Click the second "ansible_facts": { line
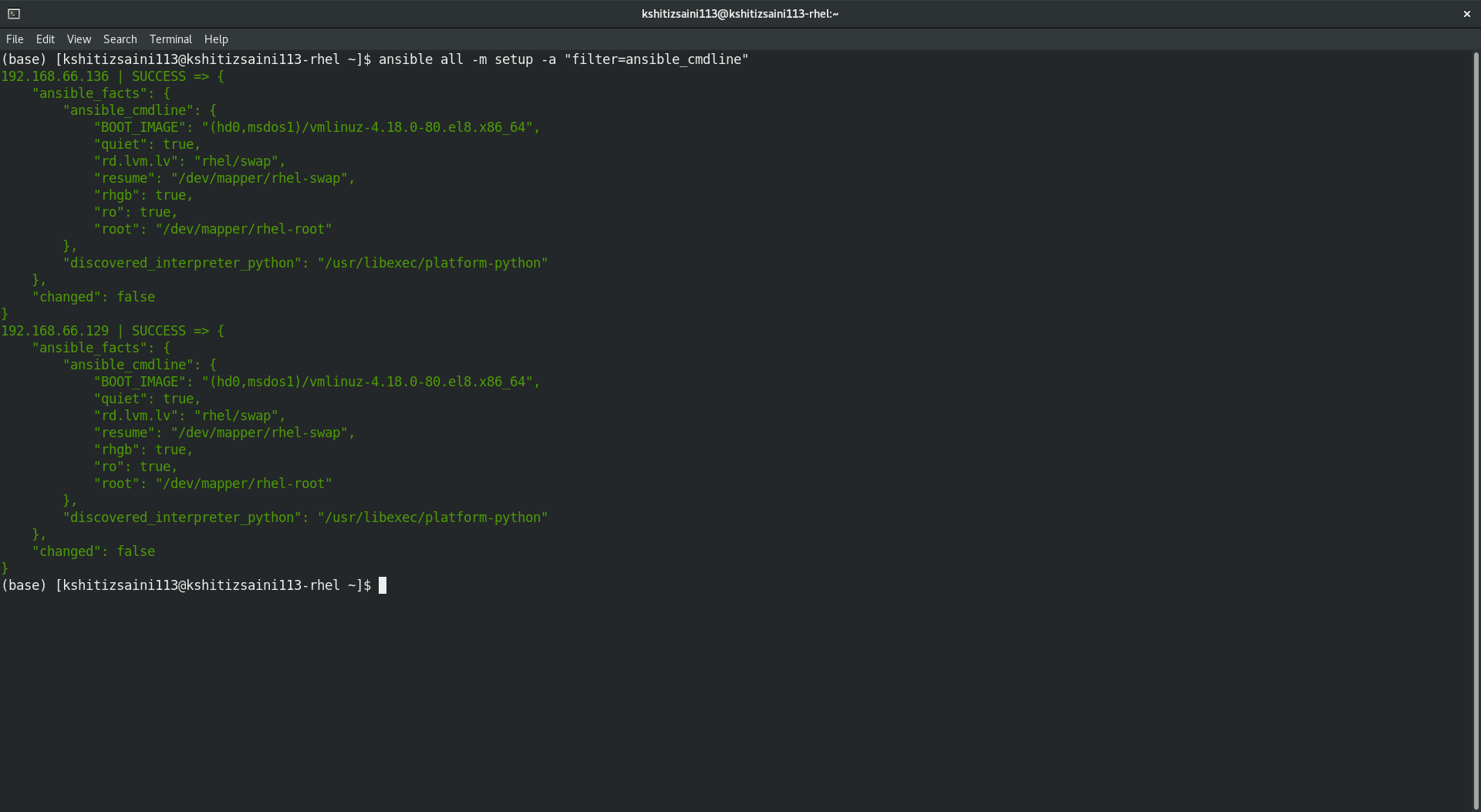Screen dimensions: 1481x812 101,348
